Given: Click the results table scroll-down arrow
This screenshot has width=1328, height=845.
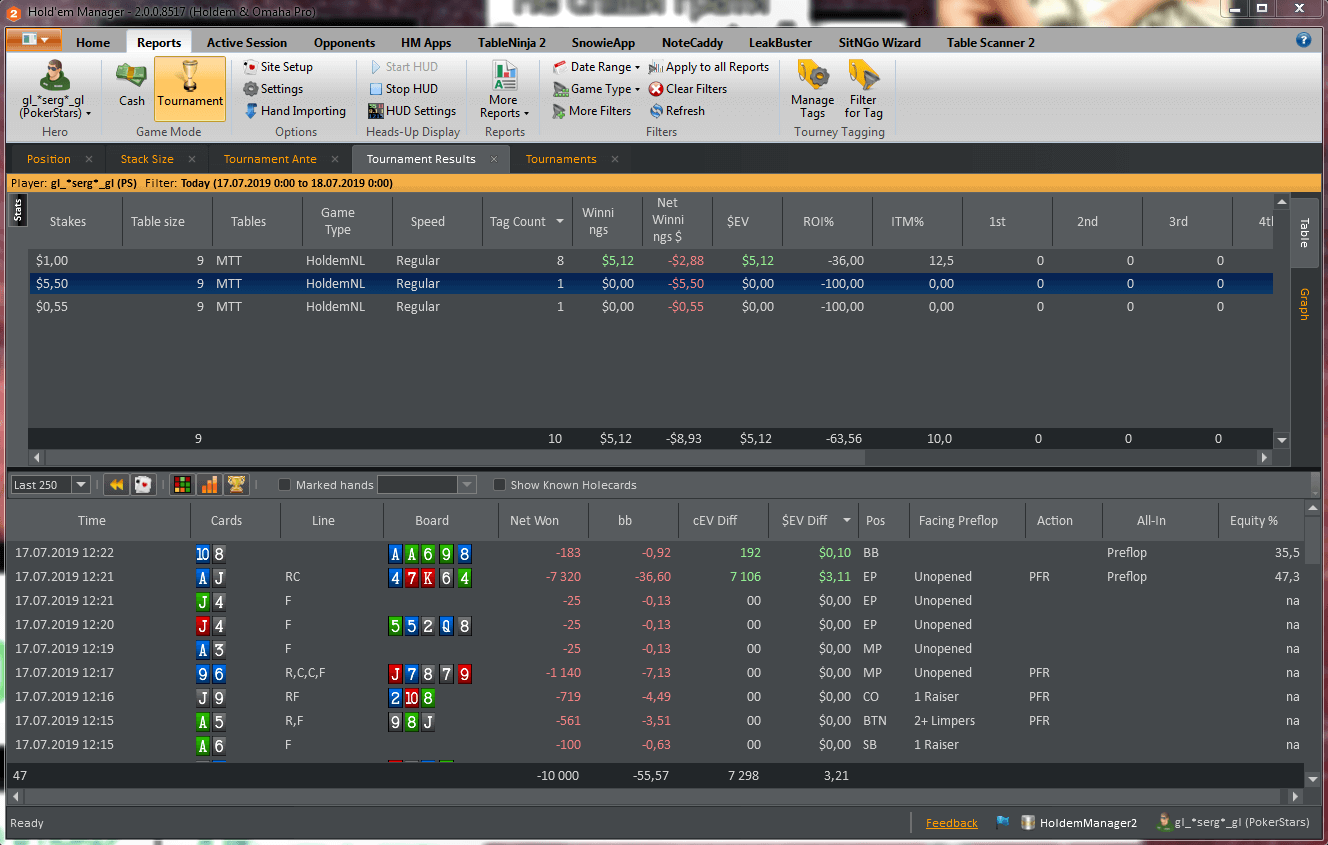Looking at the screenshot, I should pos(1282,439).
